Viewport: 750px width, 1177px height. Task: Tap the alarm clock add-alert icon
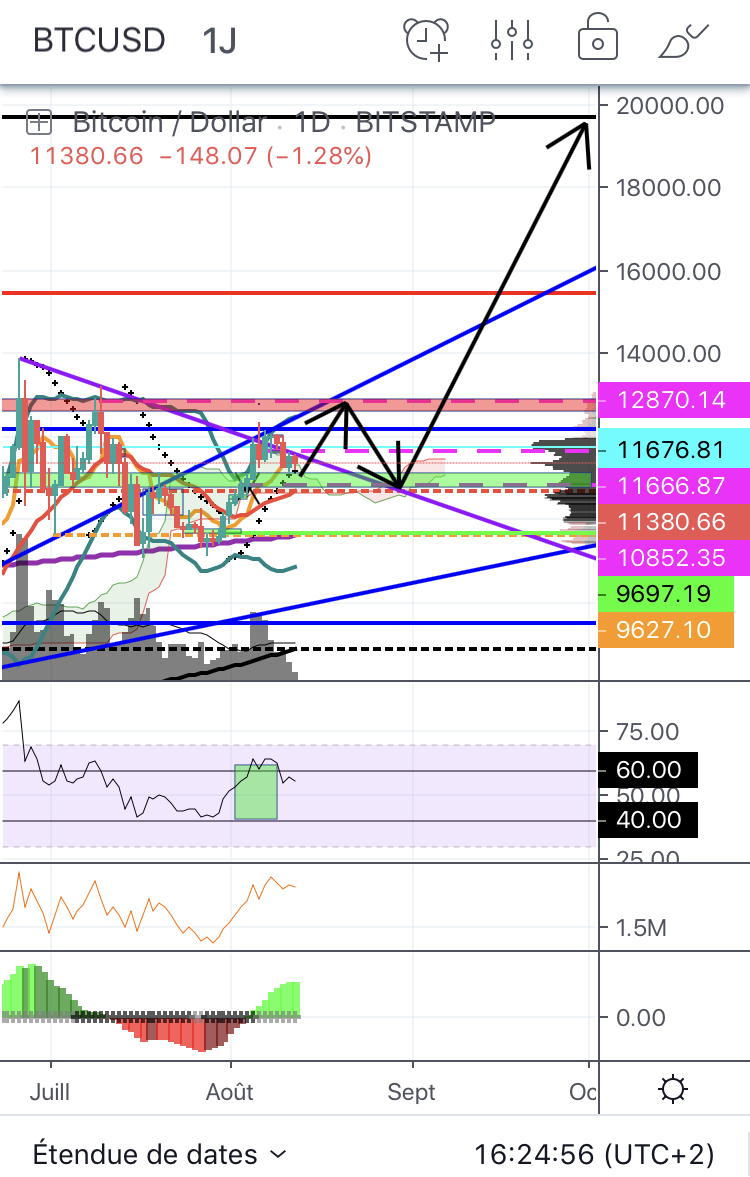427,40
